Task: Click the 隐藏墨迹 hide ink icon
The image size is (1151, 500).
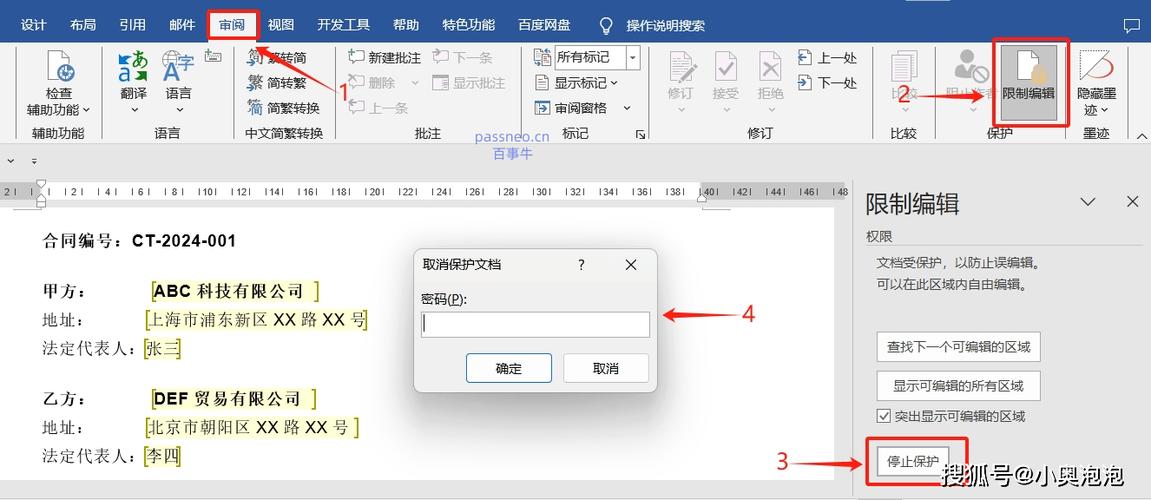Action: [x=1097, y=65]
